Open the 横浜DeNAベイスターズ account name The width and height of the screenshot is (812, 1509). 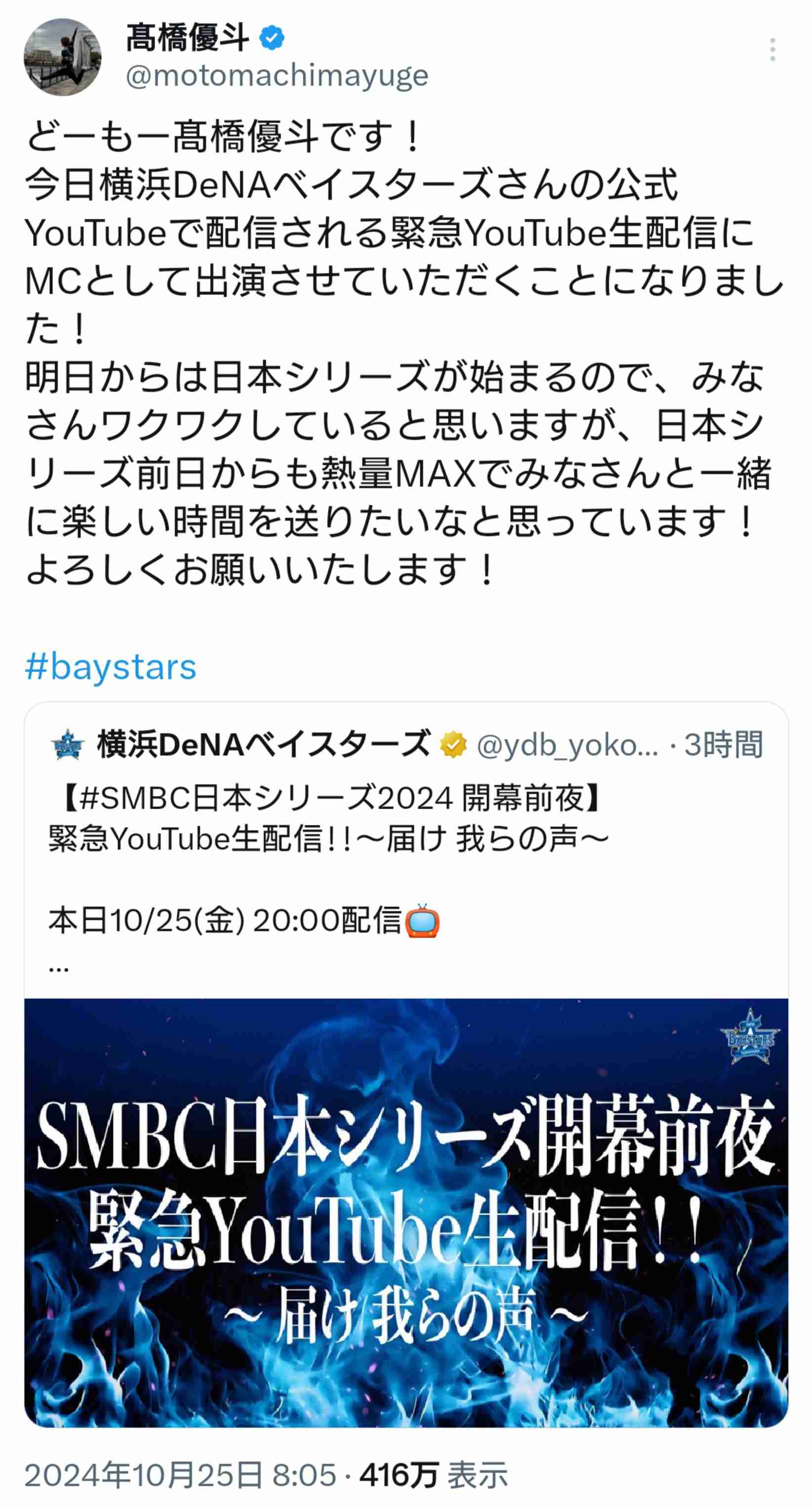point(264,744)
